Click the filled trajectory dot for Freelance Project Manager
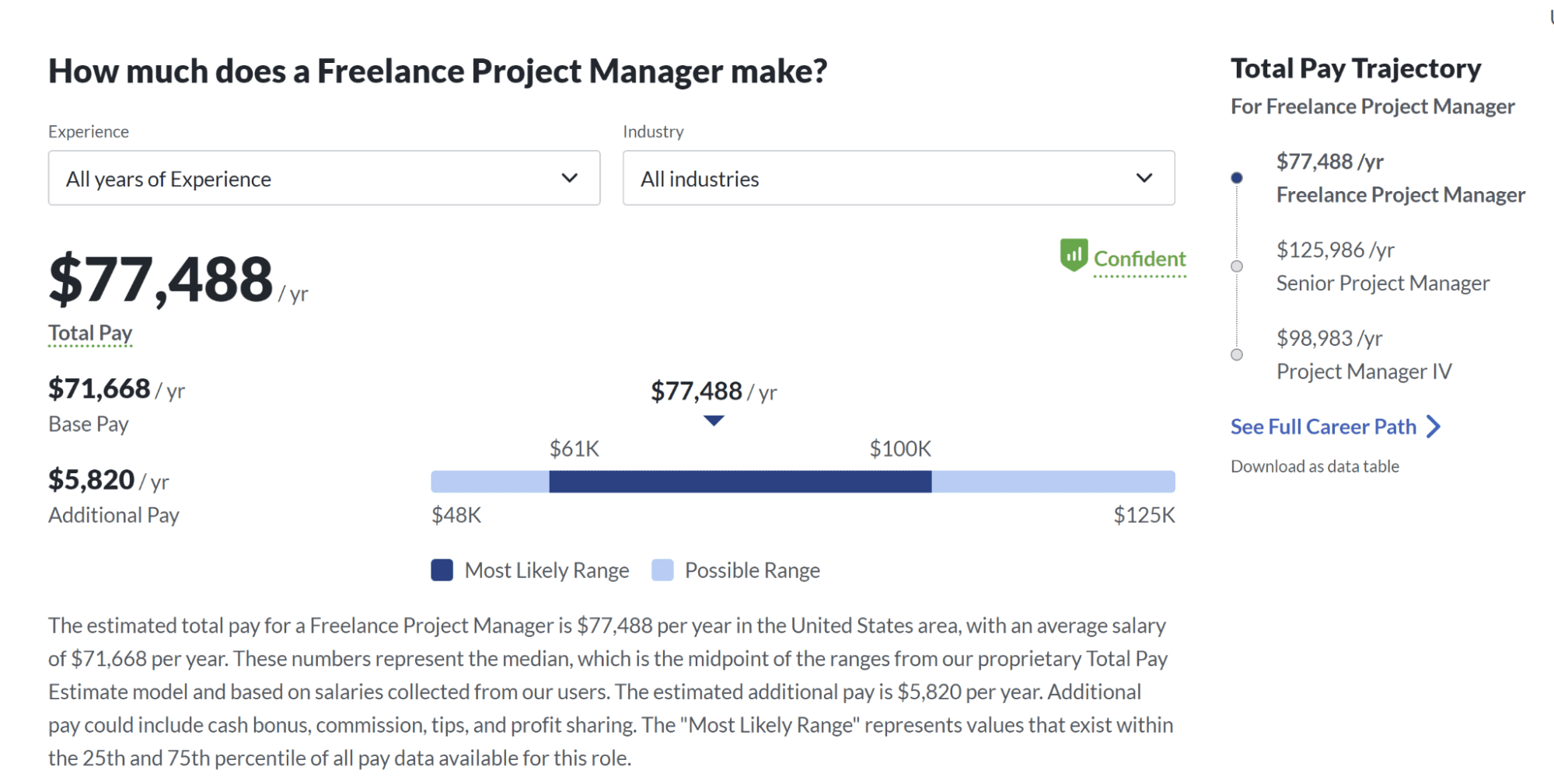Screen dimensions: 1554x784 [1237, 177]
